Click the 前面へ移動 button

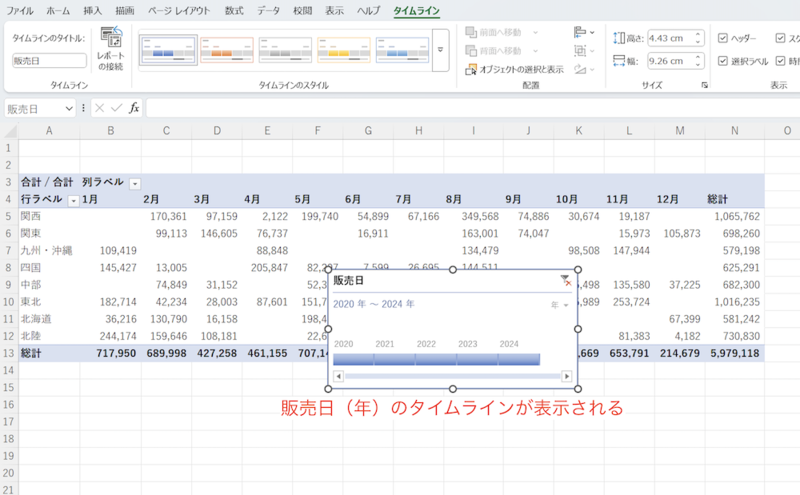[x=493, y=32]
